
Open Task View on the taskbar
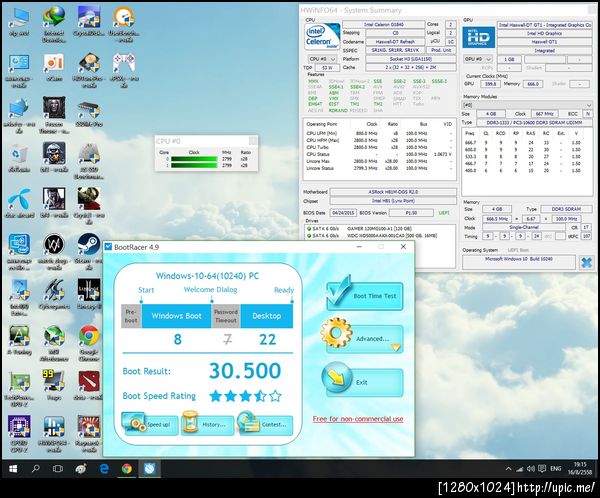[58, 469]
